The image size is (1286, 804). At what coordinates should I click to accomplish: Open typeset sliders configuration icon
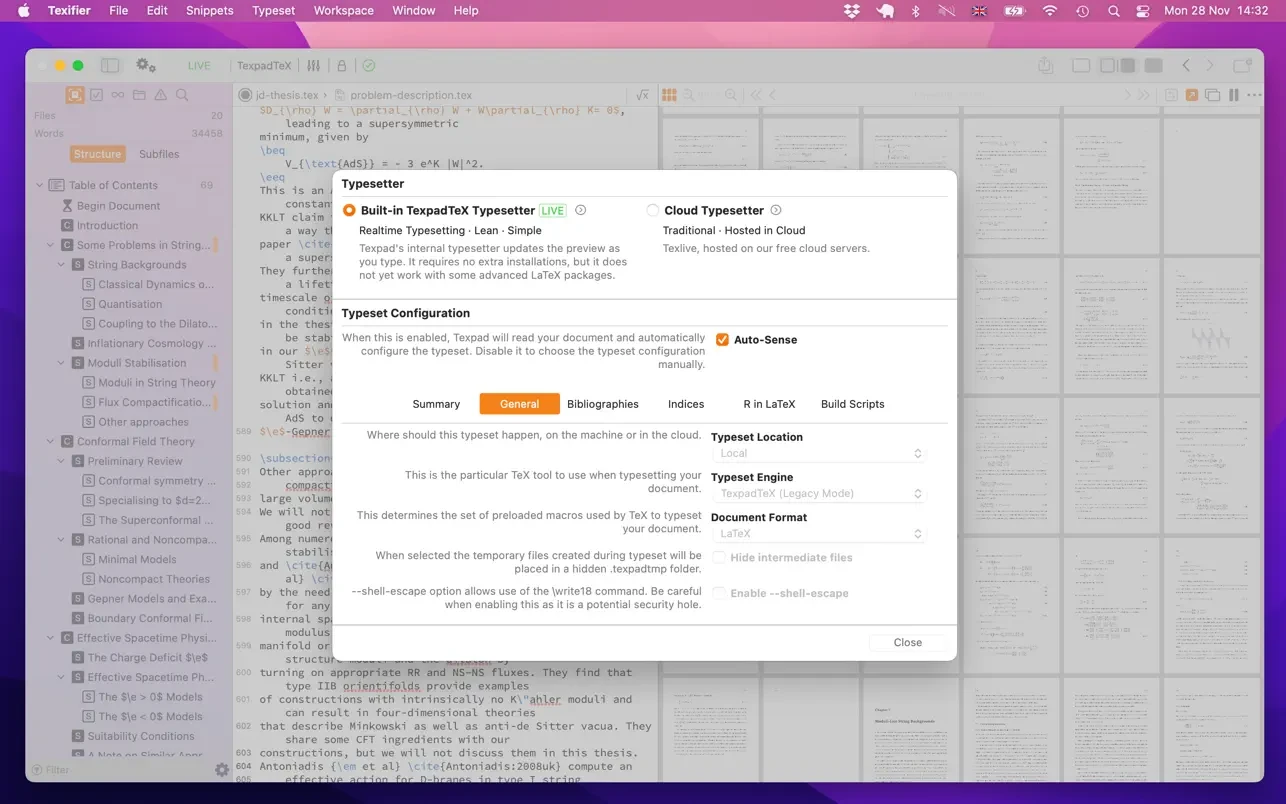point(314,66)
